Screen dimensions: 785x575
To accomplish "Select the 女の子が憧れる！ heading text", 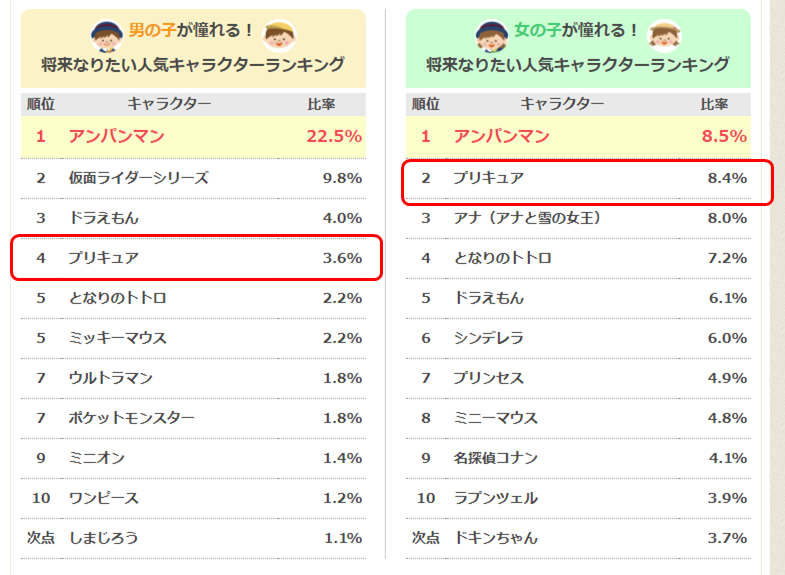I will click(577, 31).
